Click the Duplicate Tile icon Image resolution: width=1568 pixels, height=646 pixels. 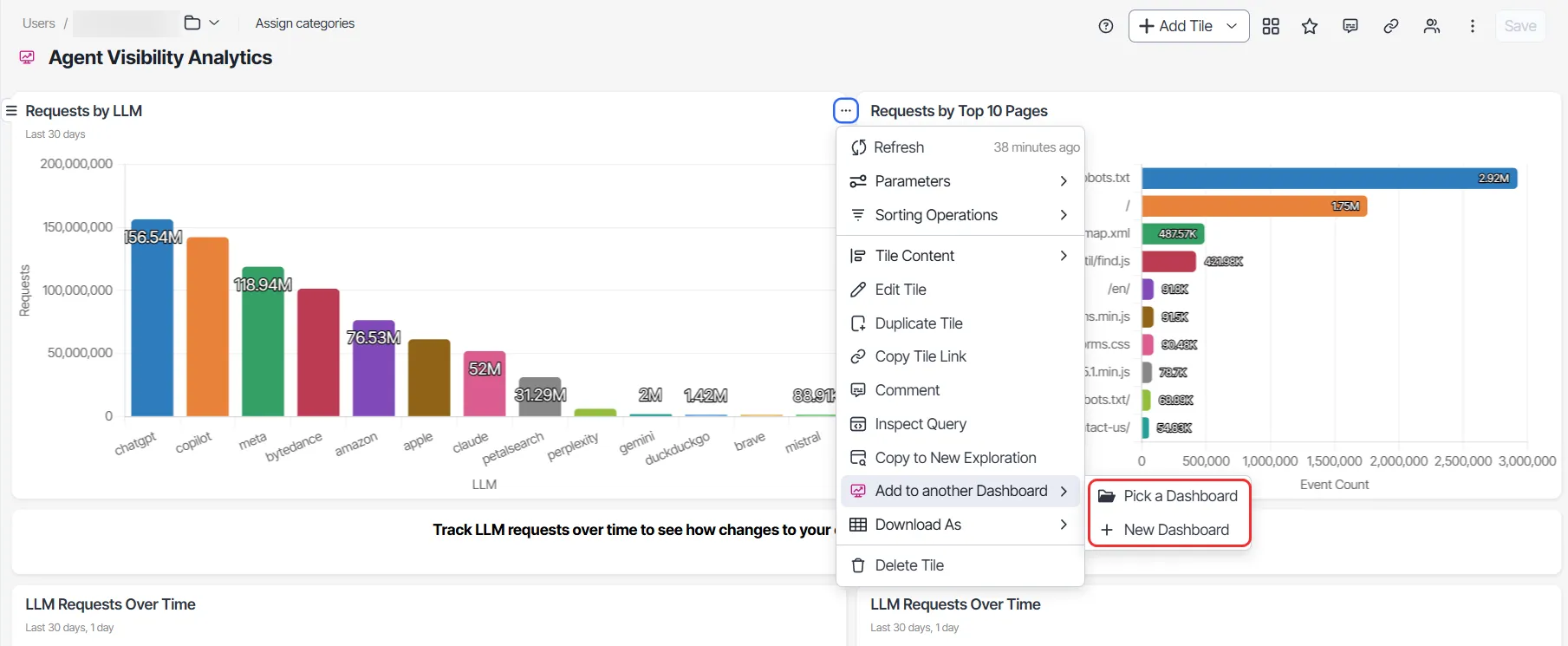(858, 323)
